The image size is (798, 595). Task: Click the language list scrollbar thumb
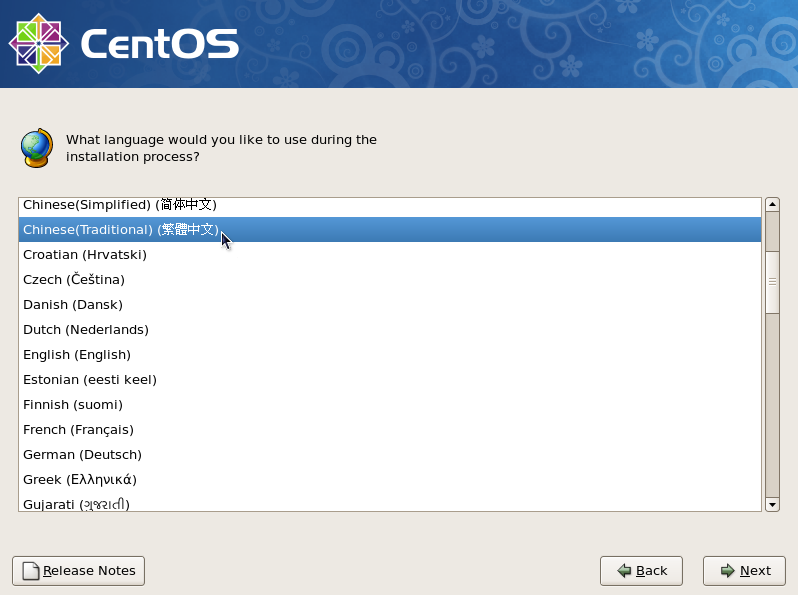tap(772, 282)
